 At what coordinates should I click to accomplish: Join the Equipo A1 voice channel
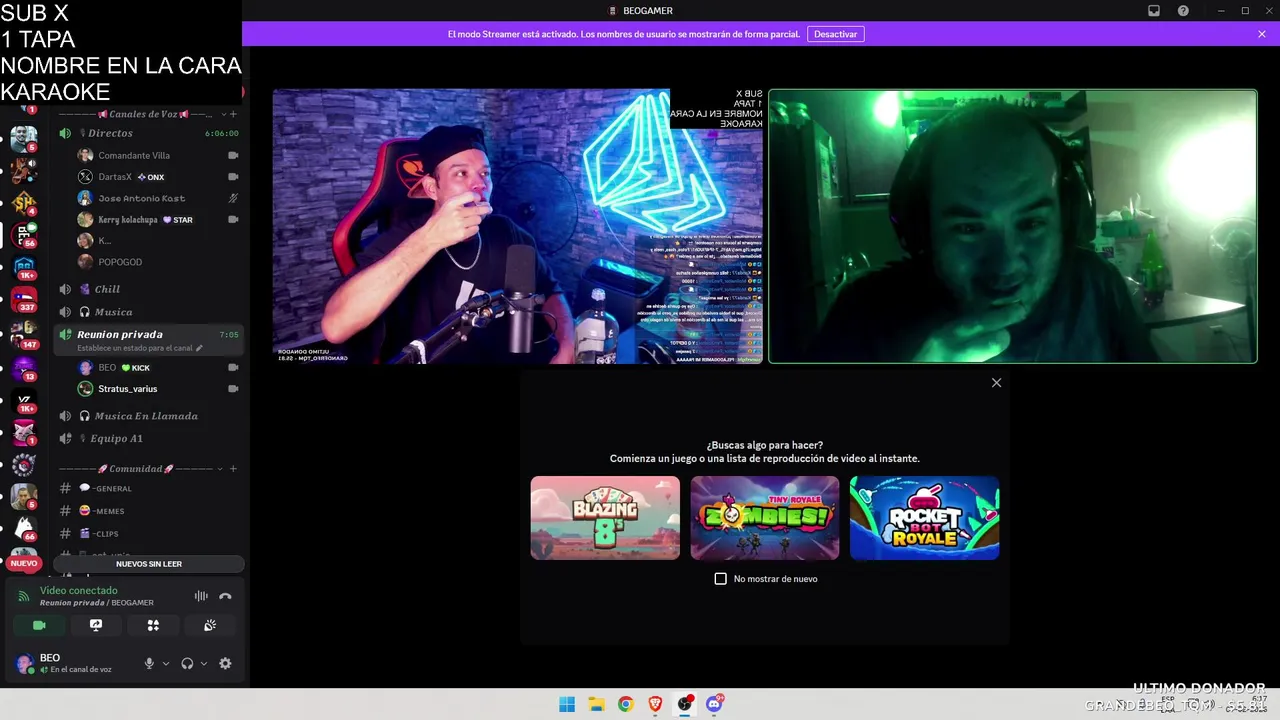pos(148,438)
